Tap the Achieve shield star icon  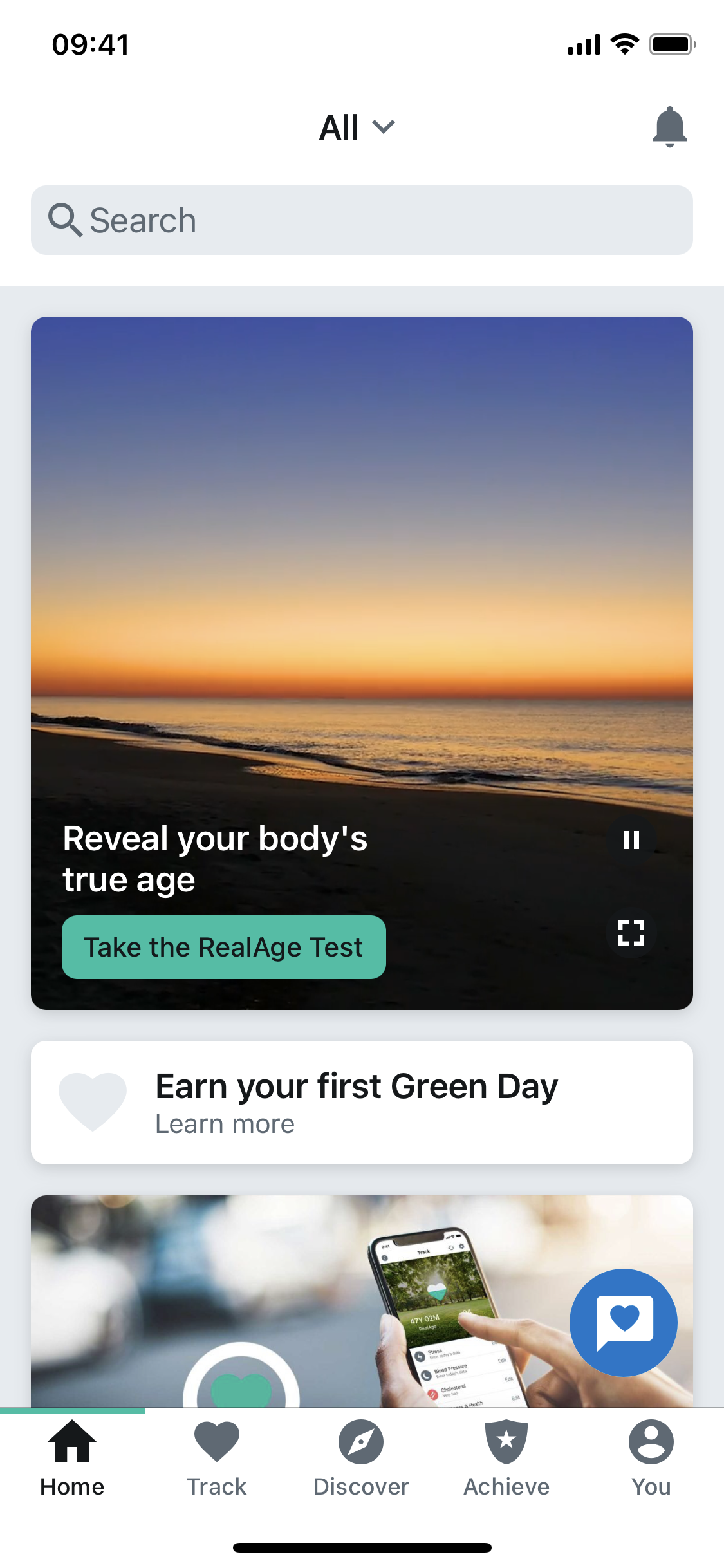point(506,1442)
